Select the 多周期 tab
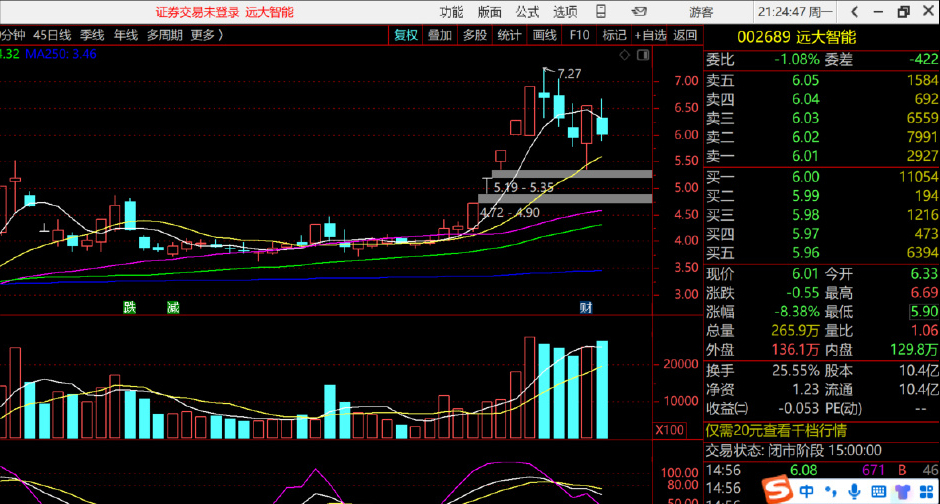The width and height of the screenshot is (940, 504). [164, 35]
